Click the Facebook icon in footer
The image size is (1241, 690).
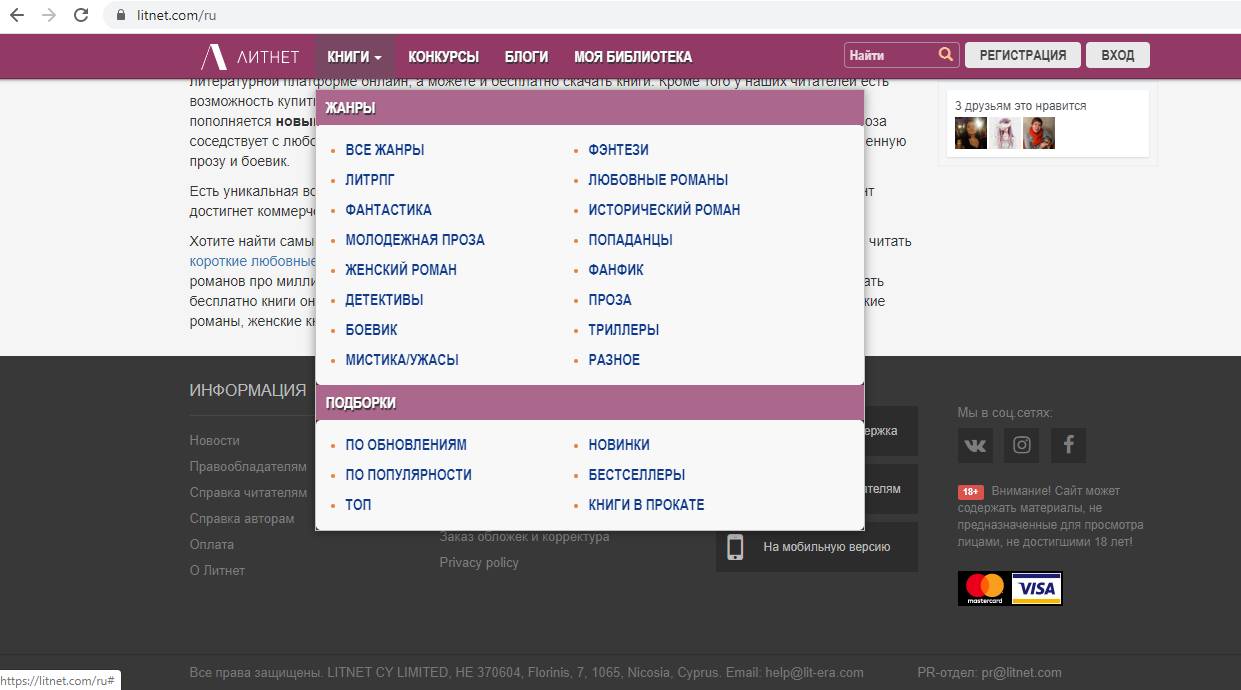pyautogui.click(x=1068, y=445)
